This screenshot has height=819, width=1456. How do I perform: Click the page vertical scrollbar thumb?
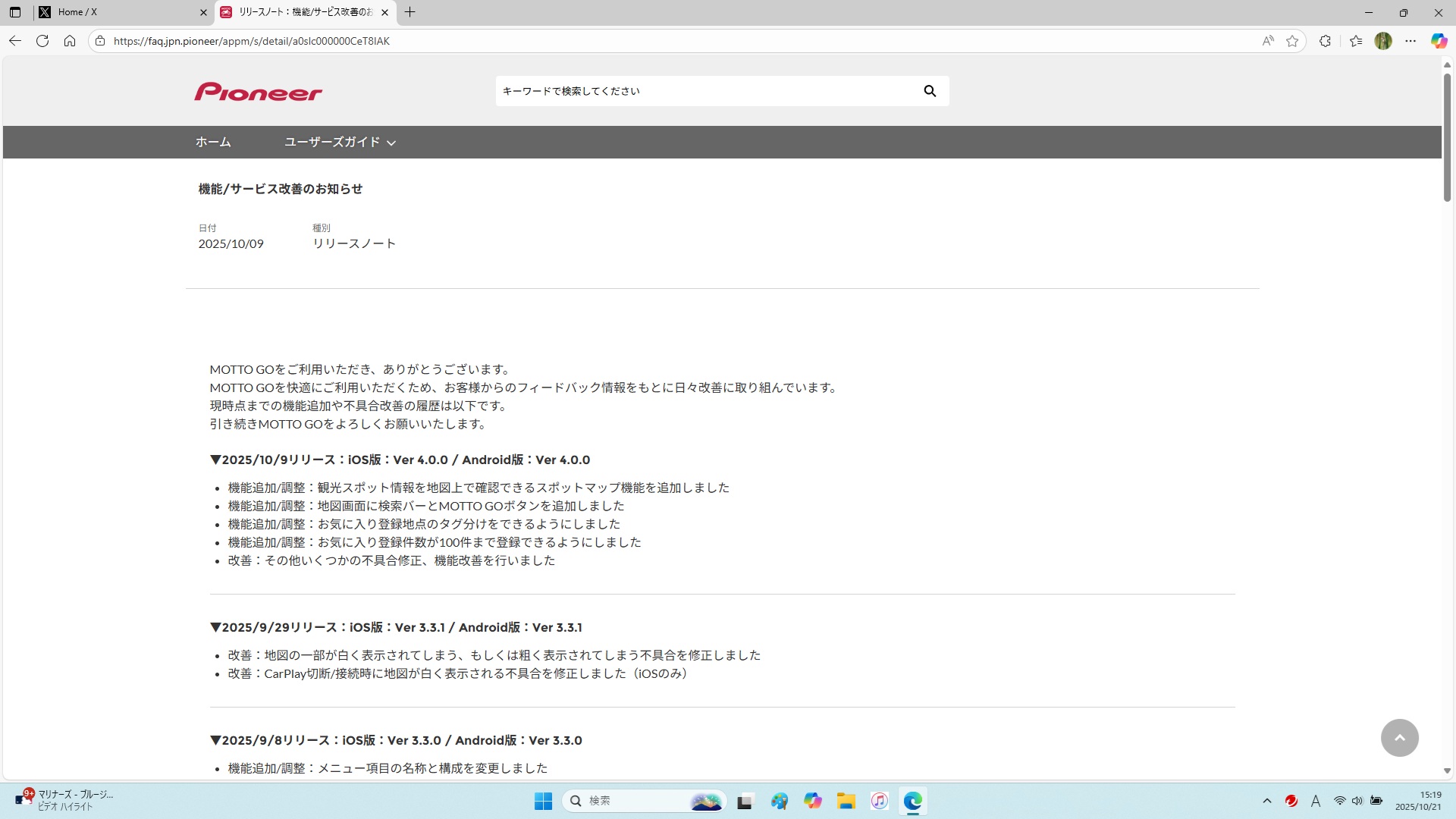[1447, 136]
